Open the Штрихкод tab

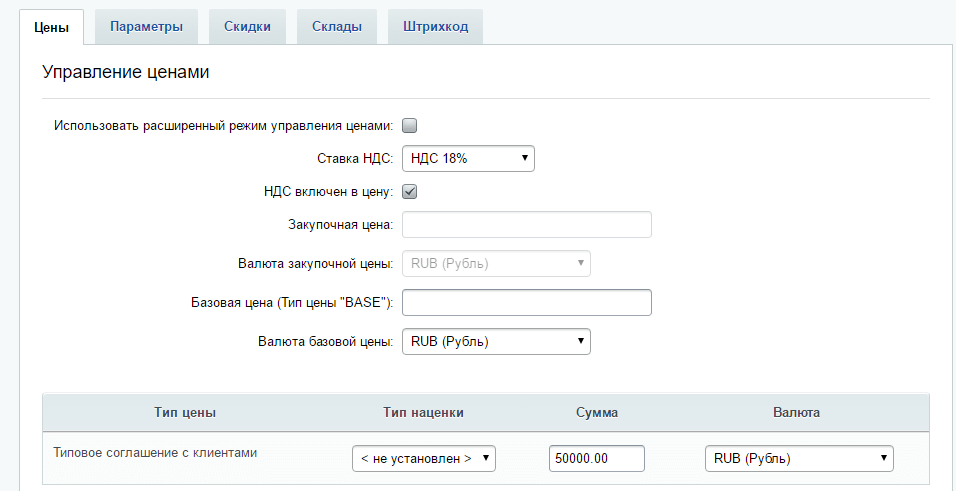coord(435,27)
